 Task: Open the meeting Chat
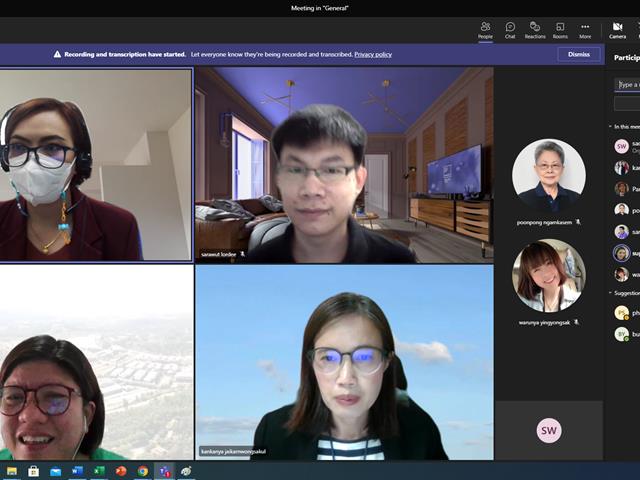click(x=510, y=30)
